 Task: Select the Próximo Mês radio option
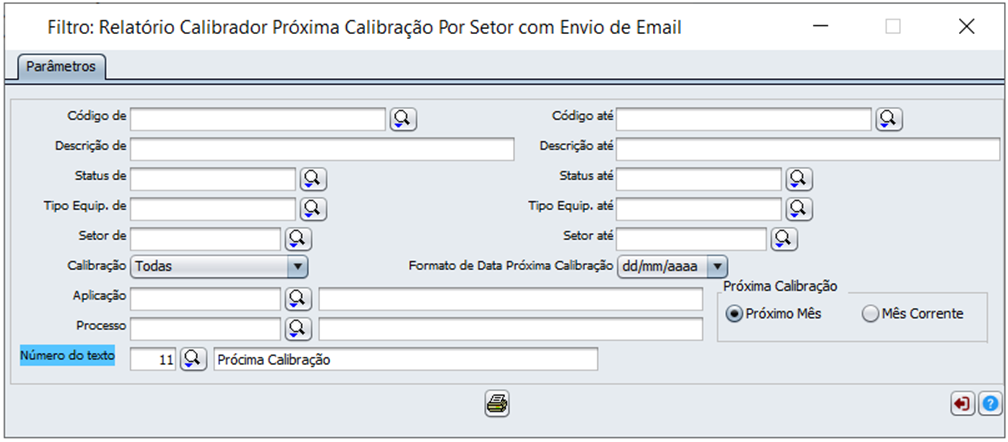coord(735,314)
